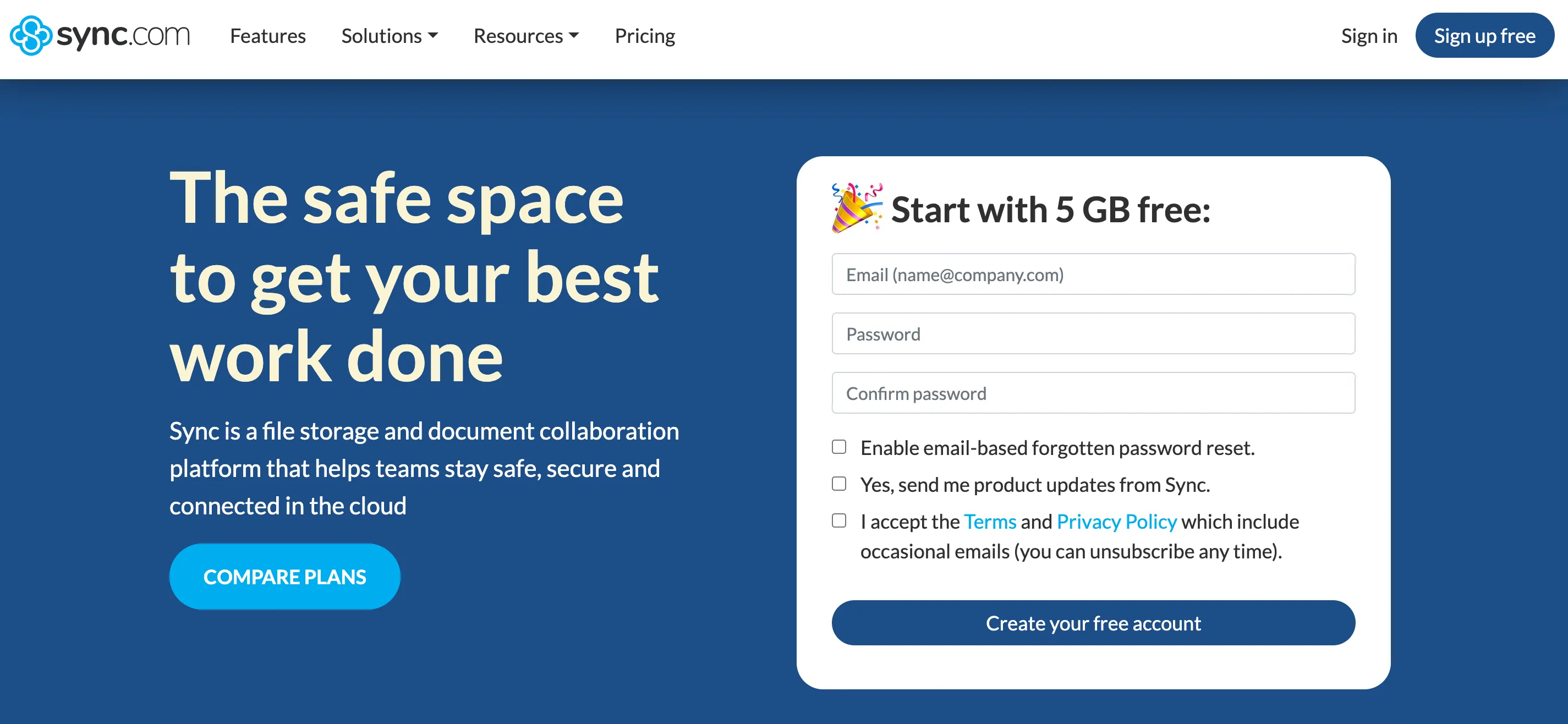This screenshot has width=1568, height=724.
Task: Tick the accept Terms and Privacy checkbox
Action: click(839, 520)
